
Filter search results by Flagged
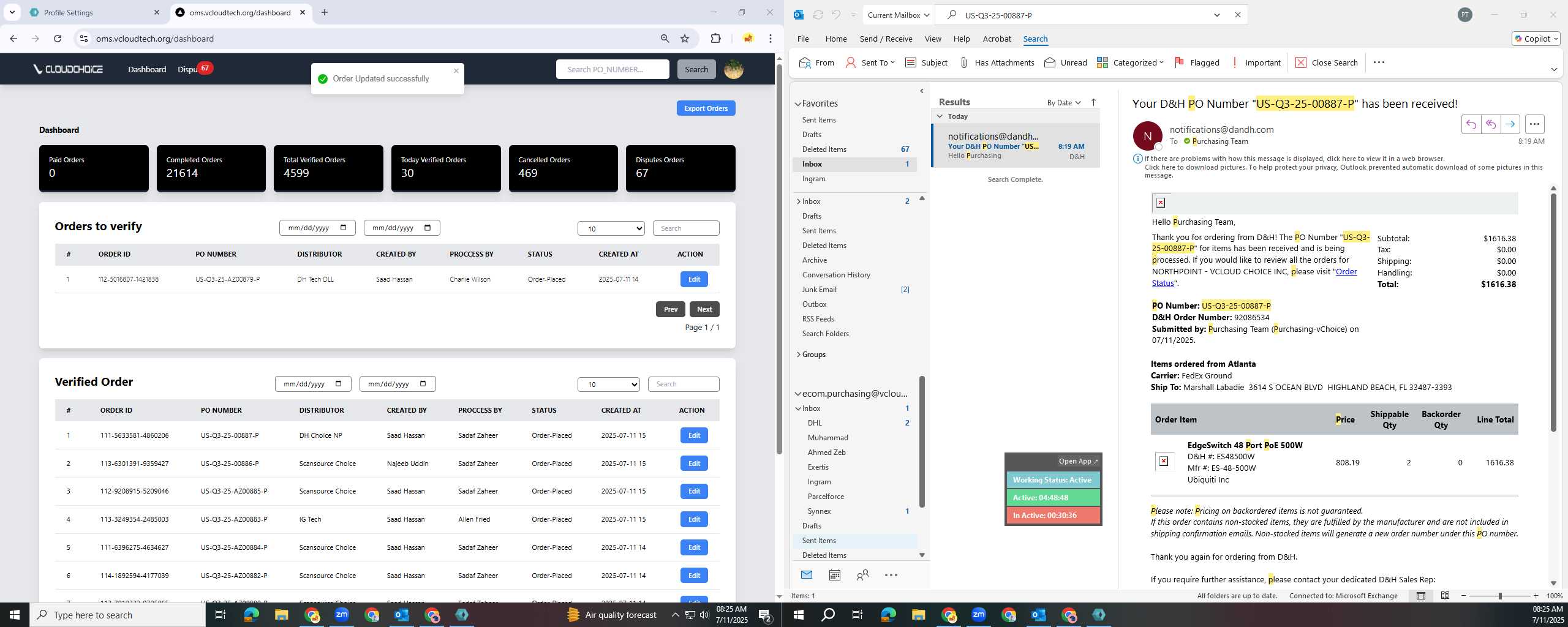[x=1197, y=62]
